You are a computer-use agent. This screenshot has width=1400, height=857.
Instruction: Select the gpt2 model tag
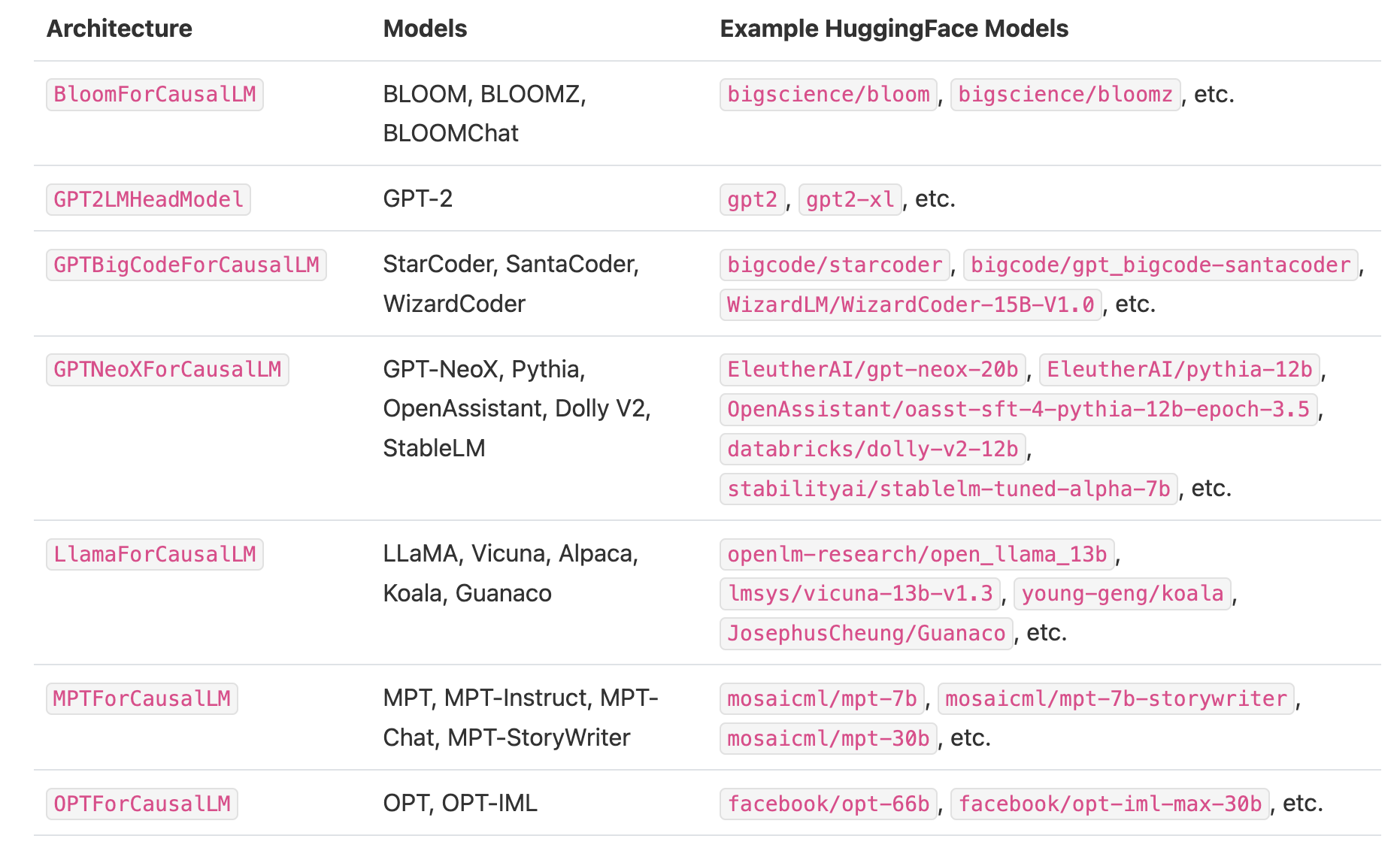coord(753,200)
